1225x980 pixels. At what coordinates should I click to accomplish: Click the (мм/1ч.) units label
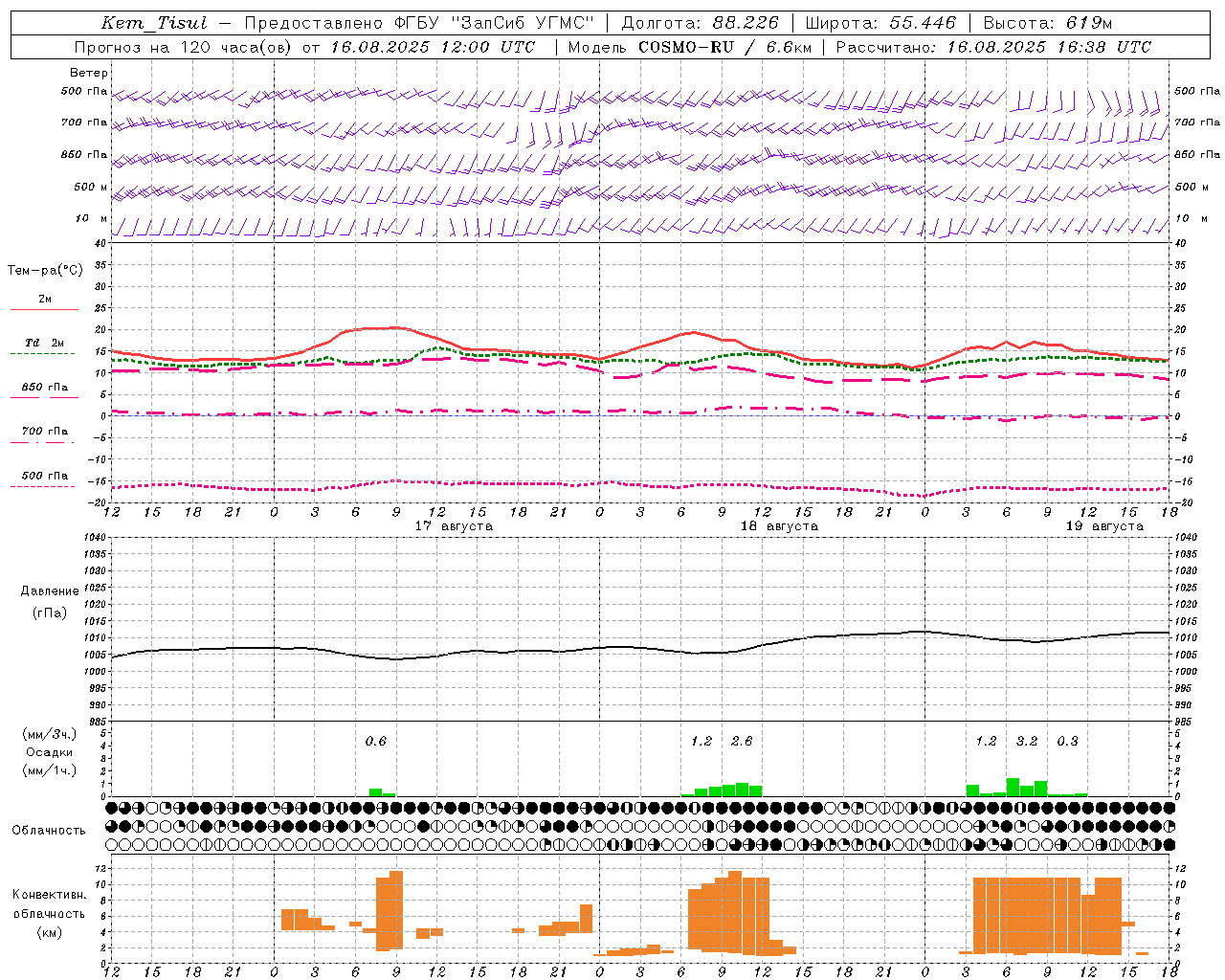point(50,770)
